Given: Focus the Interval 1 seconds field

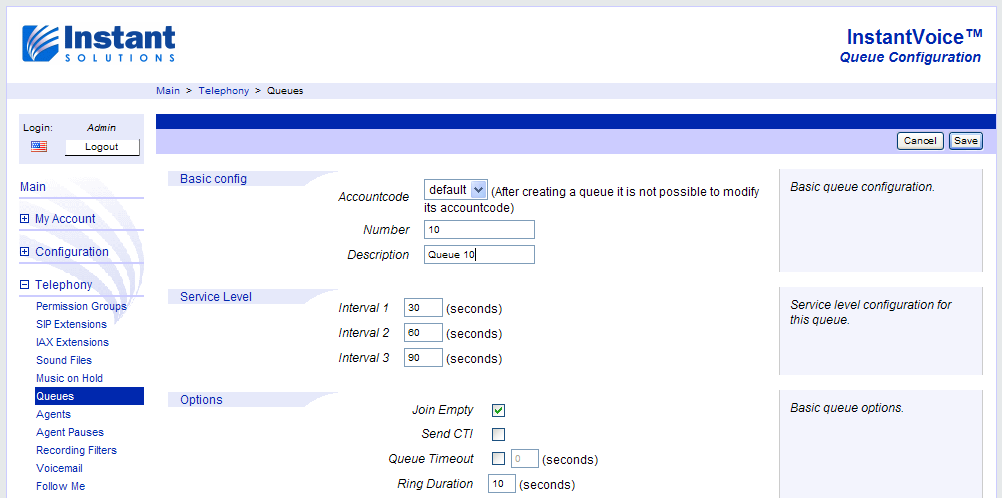Looking at the screenshot, I should click(422, 308).
